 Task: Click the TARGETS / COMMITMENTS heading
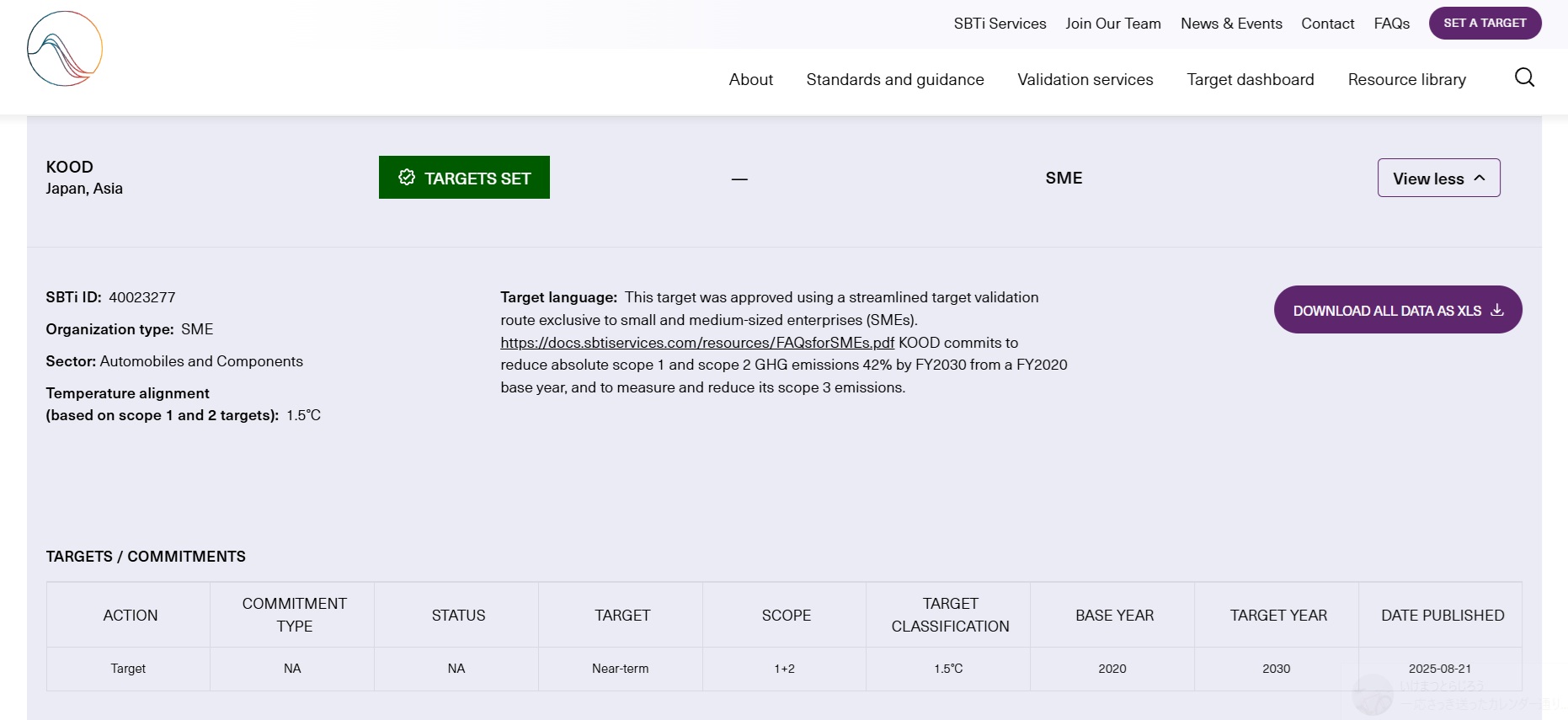pyautogui.click(x=146, y=557)
